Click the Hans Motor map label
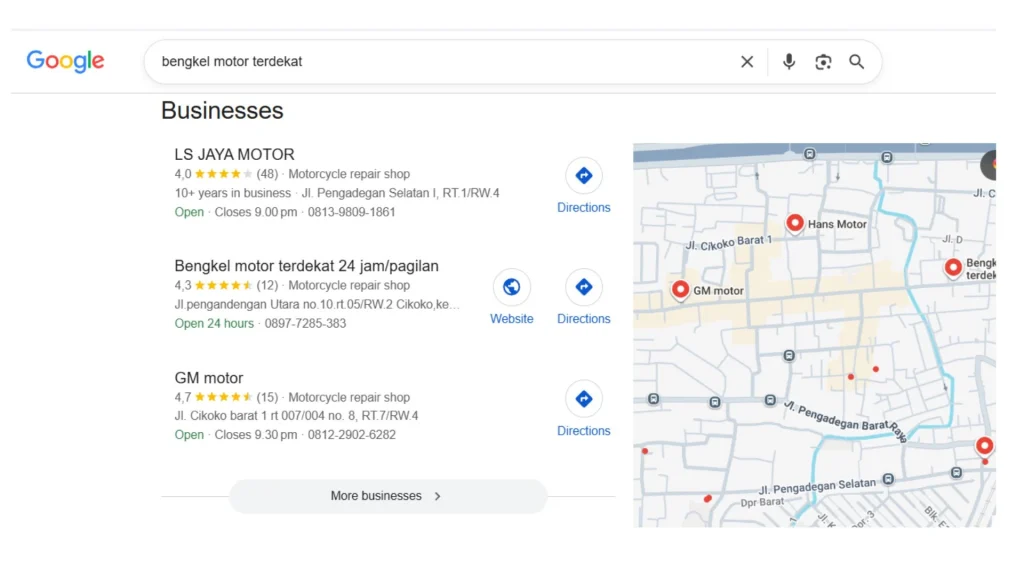The height and width of the screenshot is (576, 1024). point(837,224)
